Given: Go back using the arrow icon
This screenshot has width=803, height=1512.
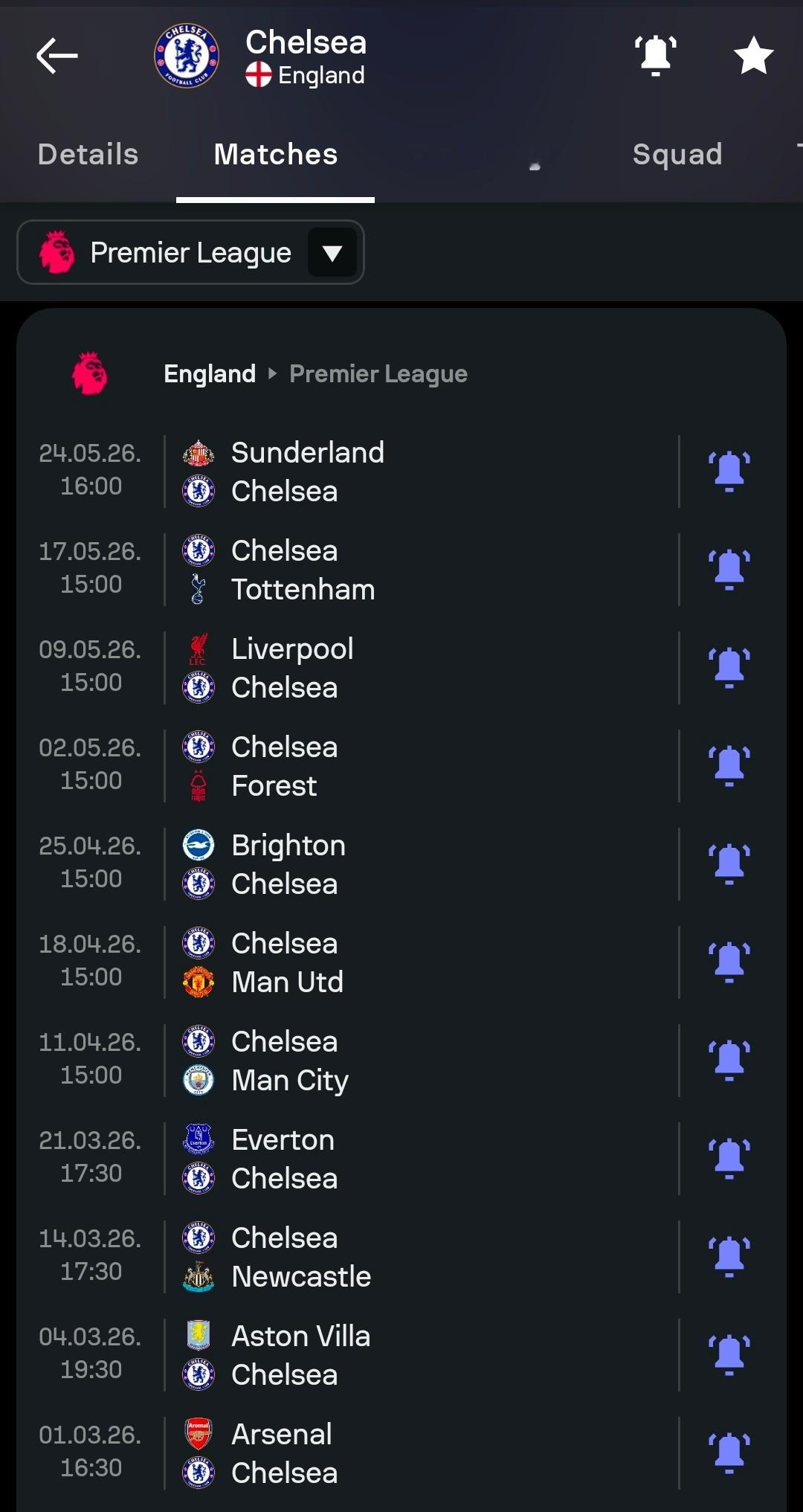Looking at the screenshot, I should click(57, 56).
